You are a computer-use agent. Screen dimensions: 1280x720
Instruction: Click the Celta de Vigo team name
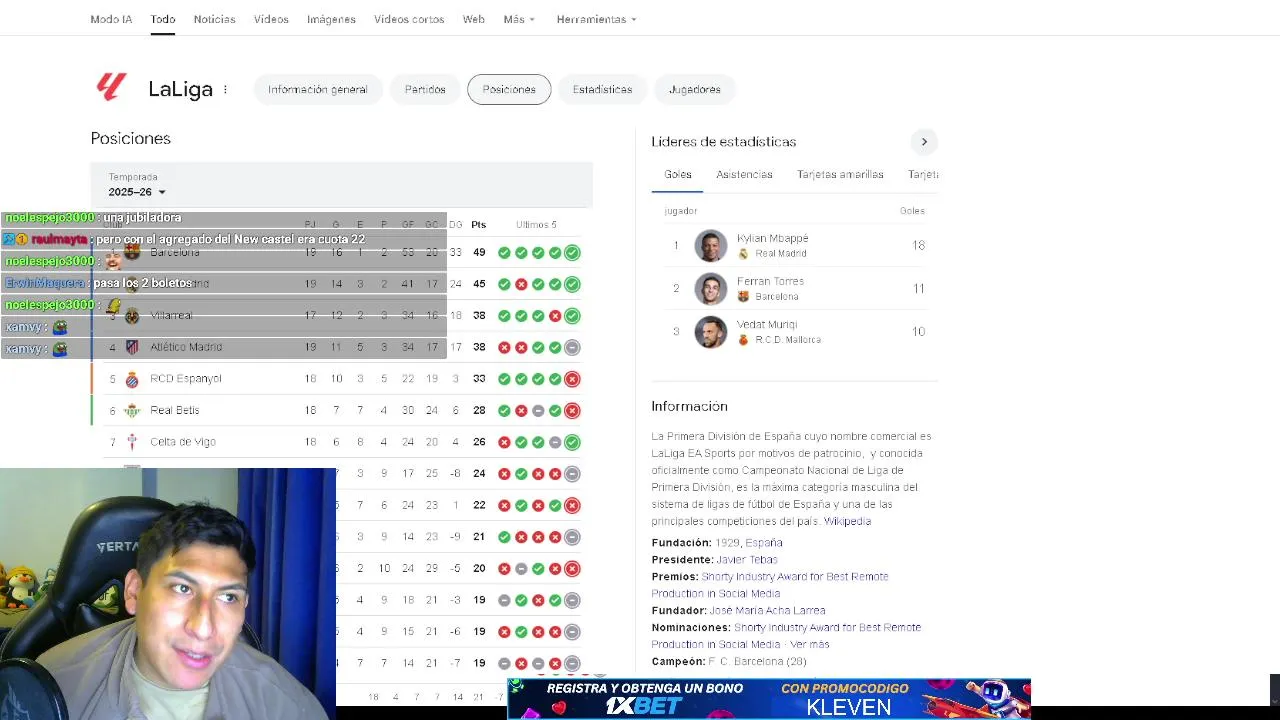[x=183, y=442]
